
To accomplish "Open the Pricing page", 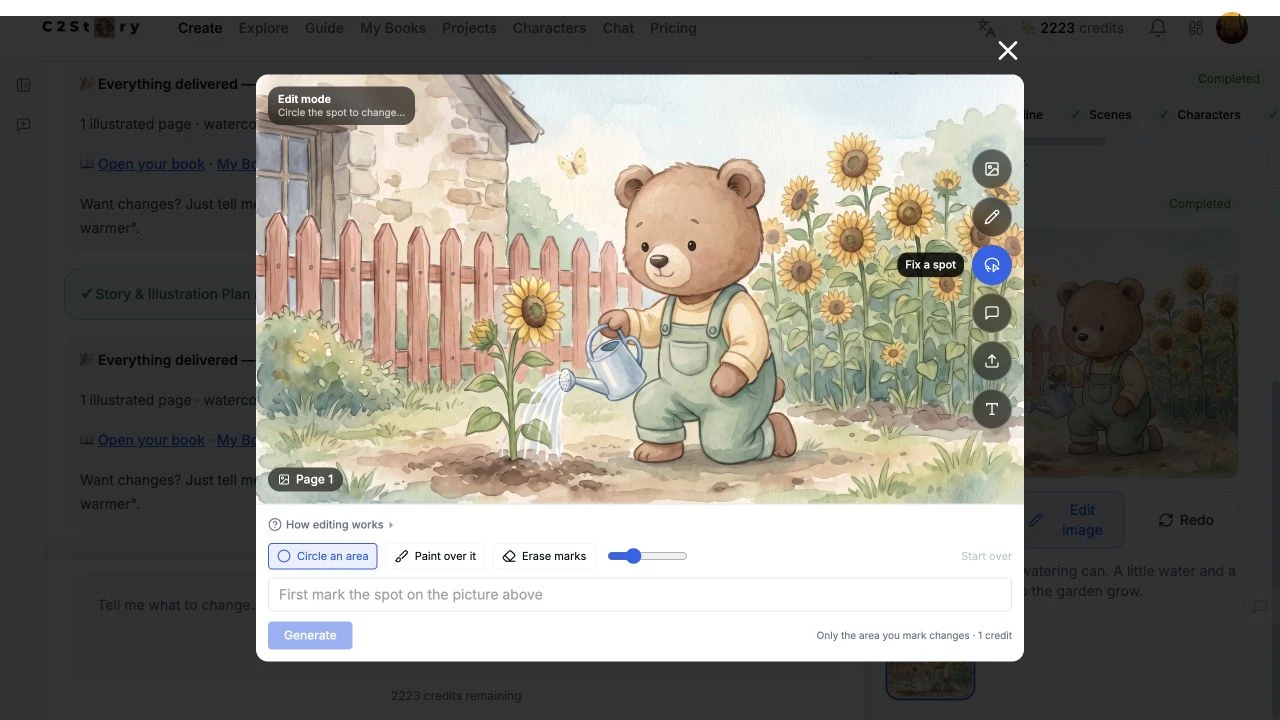I will (673, 28).
